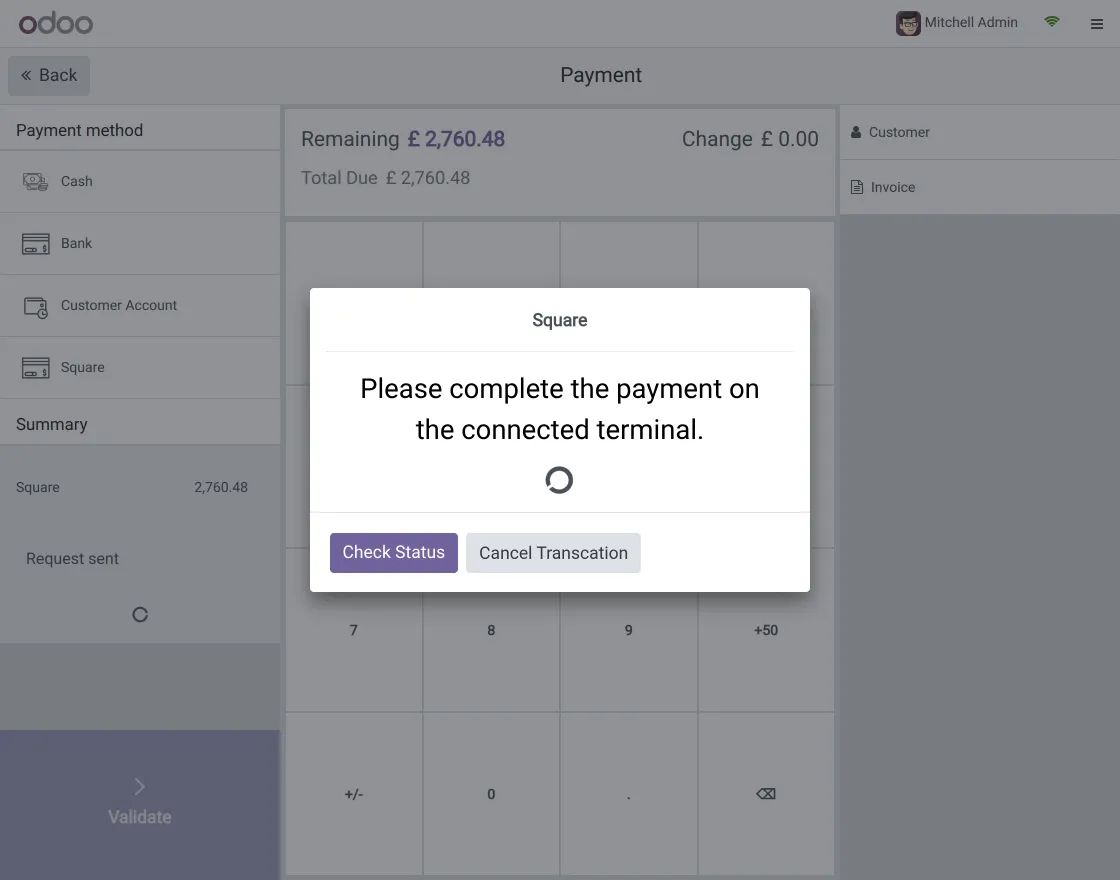Screen dimensions: 1120x880
Task: Click the Back button
Action: coord(48,75)
